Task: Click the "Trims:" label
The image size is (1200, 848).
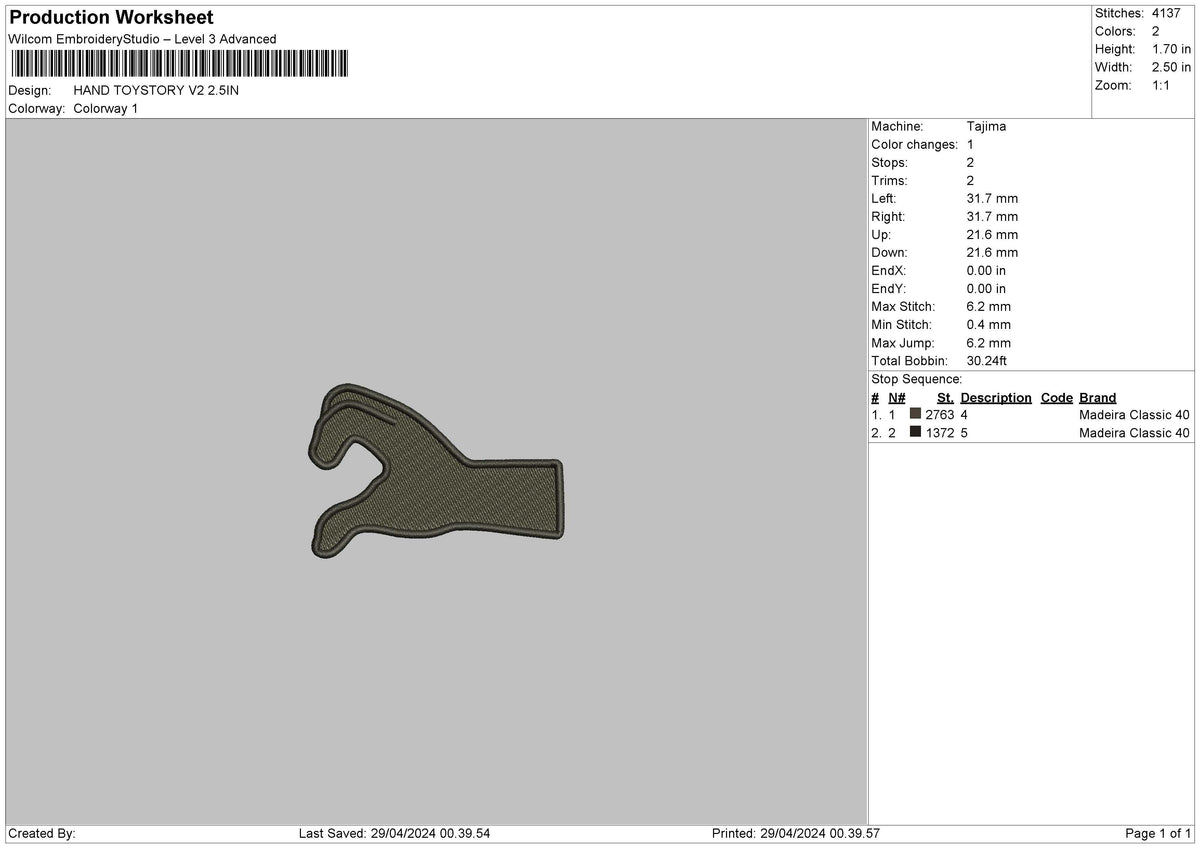Action: (x=890, y=180)
